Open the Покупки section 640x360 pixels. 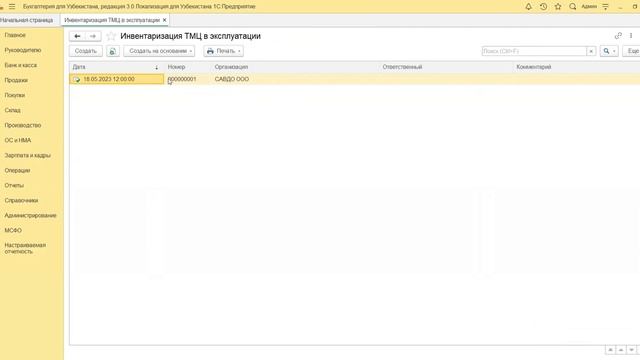[15, 95]
